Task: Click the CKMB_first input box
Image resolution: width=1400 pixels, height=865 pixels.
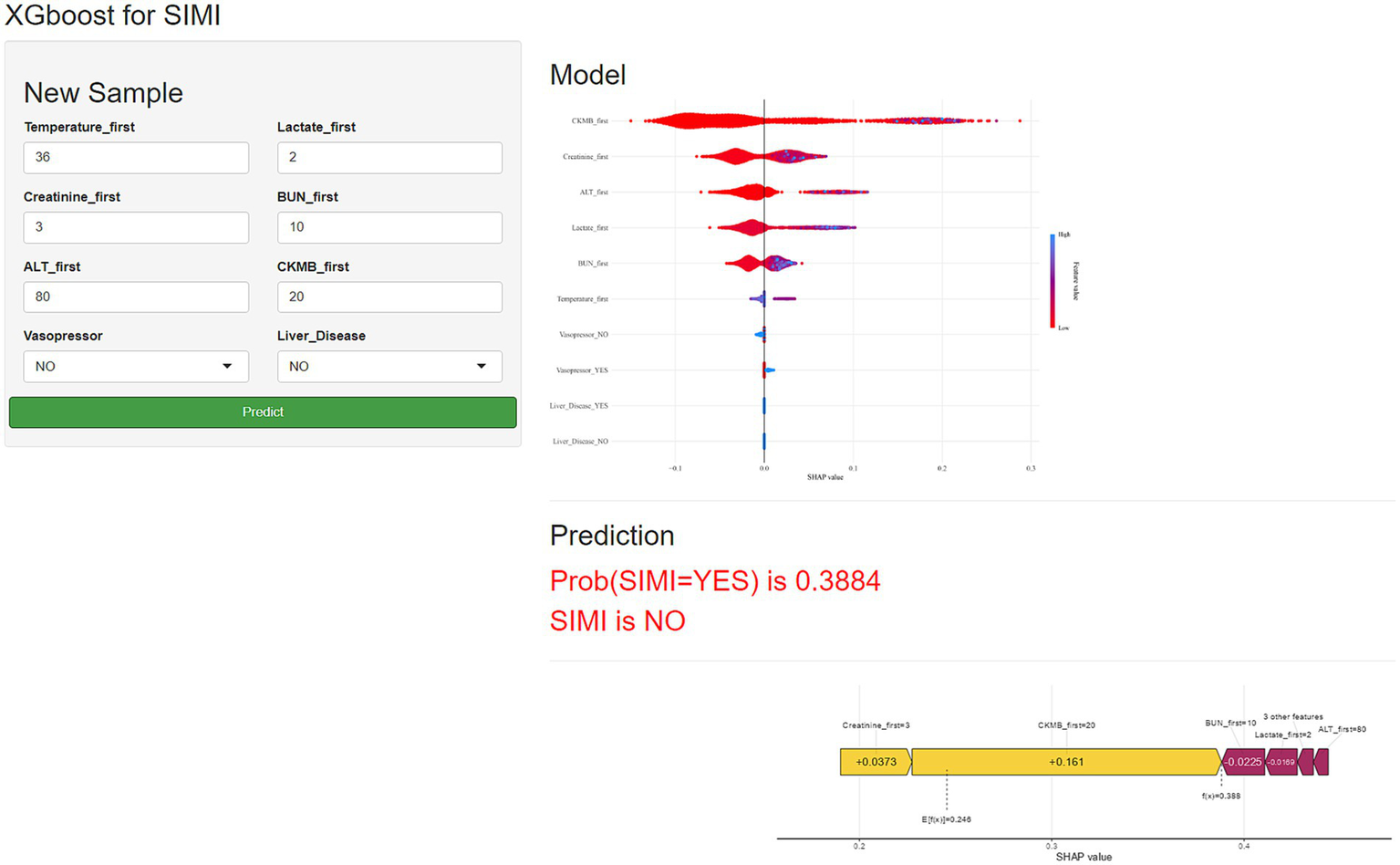Action: [389, 297]
